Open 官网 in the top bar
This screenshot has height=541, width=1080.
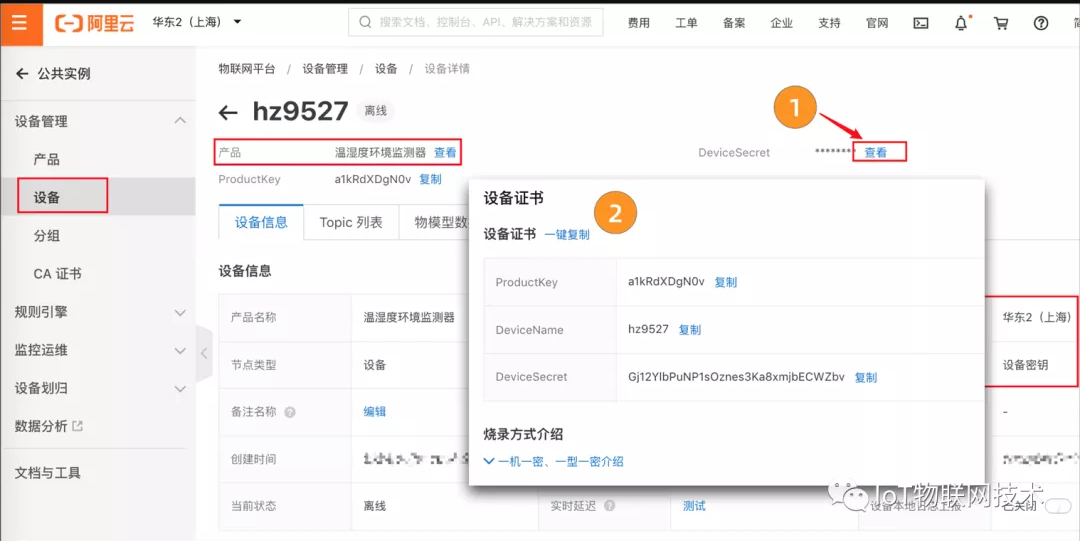[x=877, y=23]
